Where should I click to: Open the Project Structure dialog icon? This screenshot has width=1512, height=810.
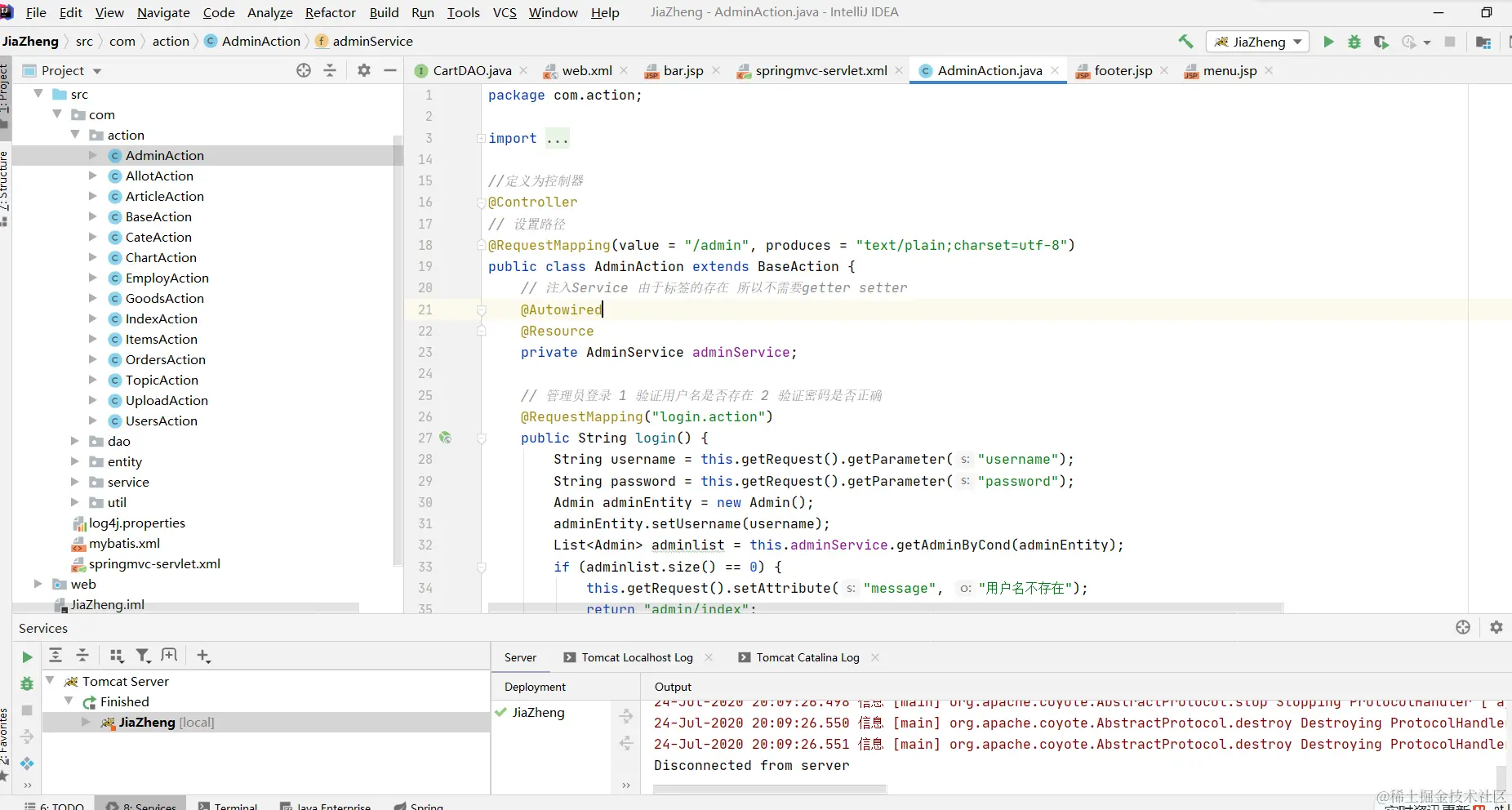pos(1483,42)
